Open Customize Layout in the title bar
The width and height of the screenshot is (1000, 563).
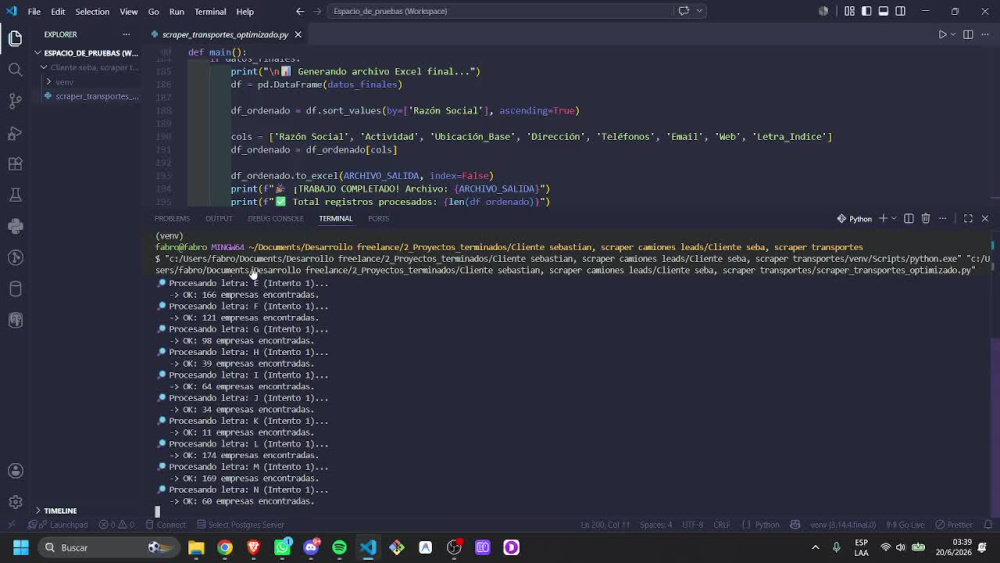click(x=849, y=11)
